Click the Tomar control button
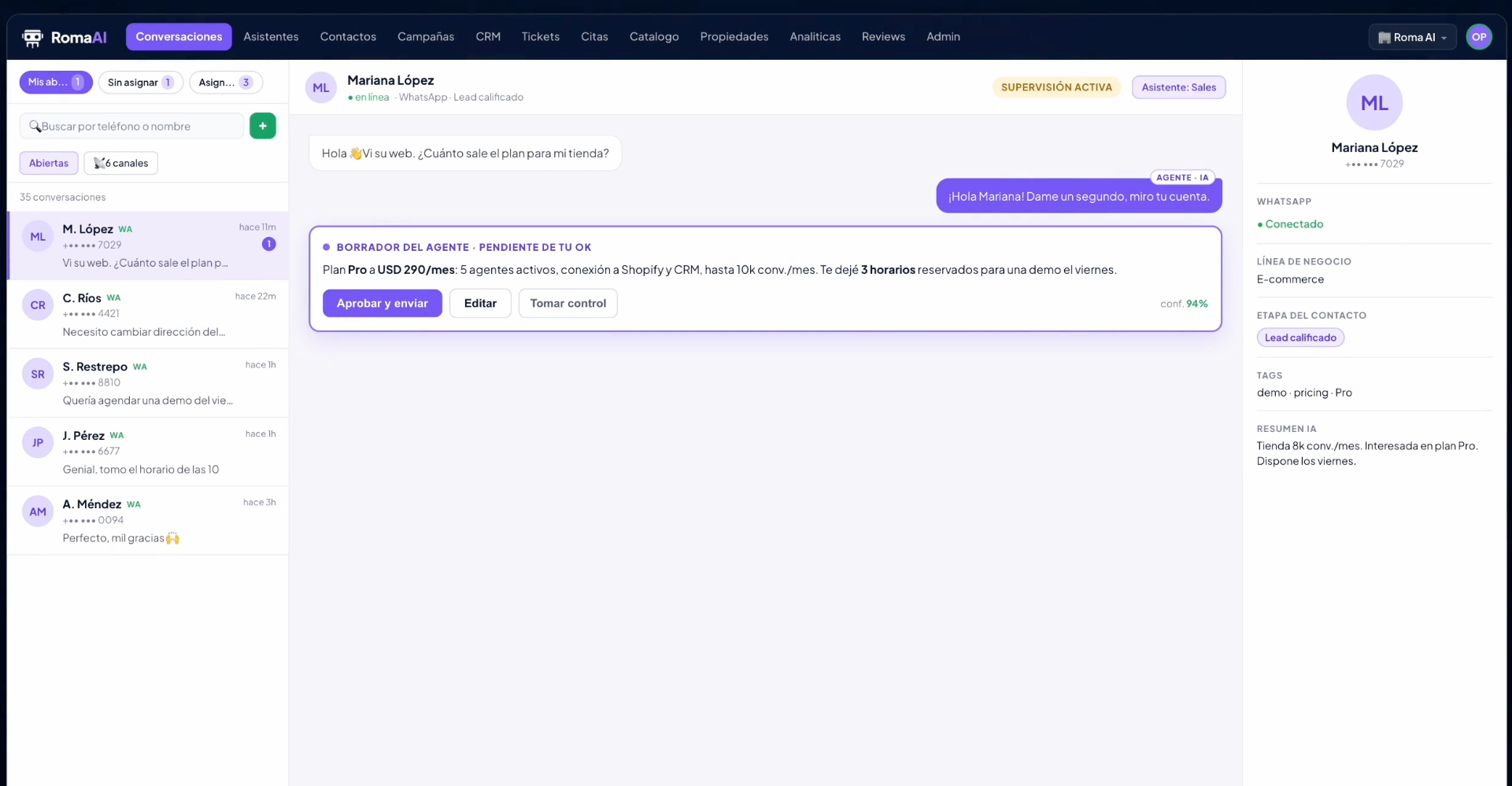Viewport: 1512px width, 786px height. [567, 303]
